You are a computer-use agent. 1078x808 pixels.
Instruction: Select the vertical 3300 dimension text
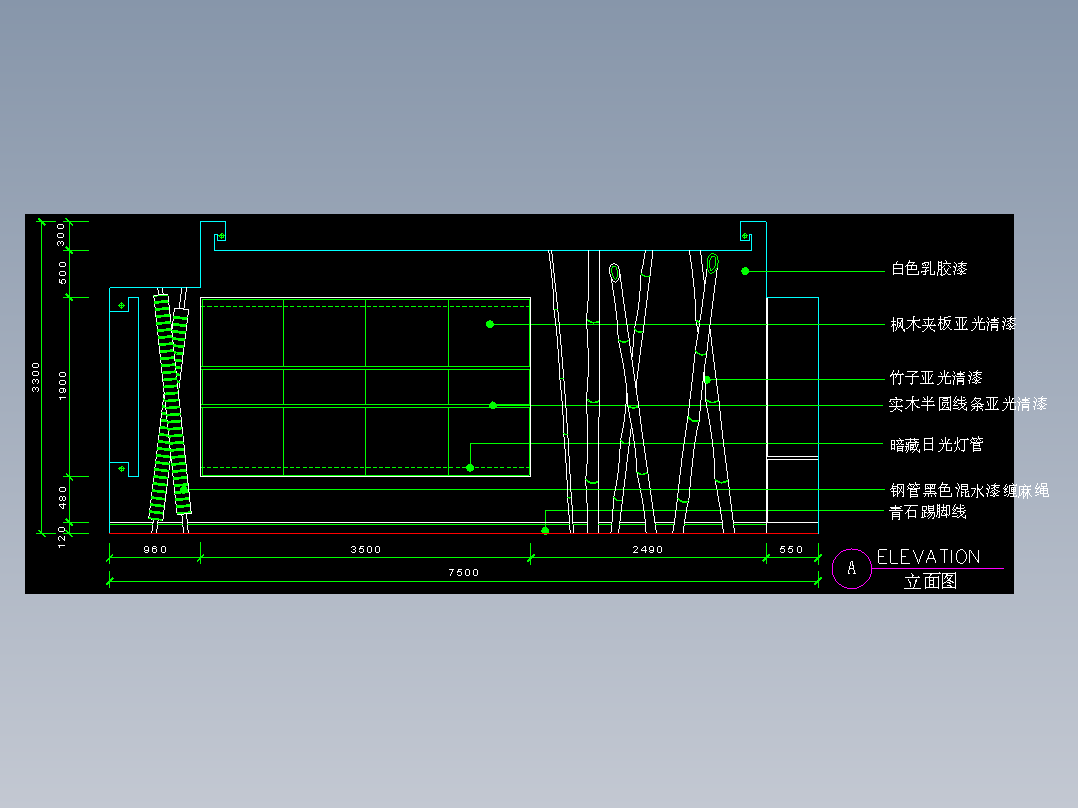(x=36, y=378)
